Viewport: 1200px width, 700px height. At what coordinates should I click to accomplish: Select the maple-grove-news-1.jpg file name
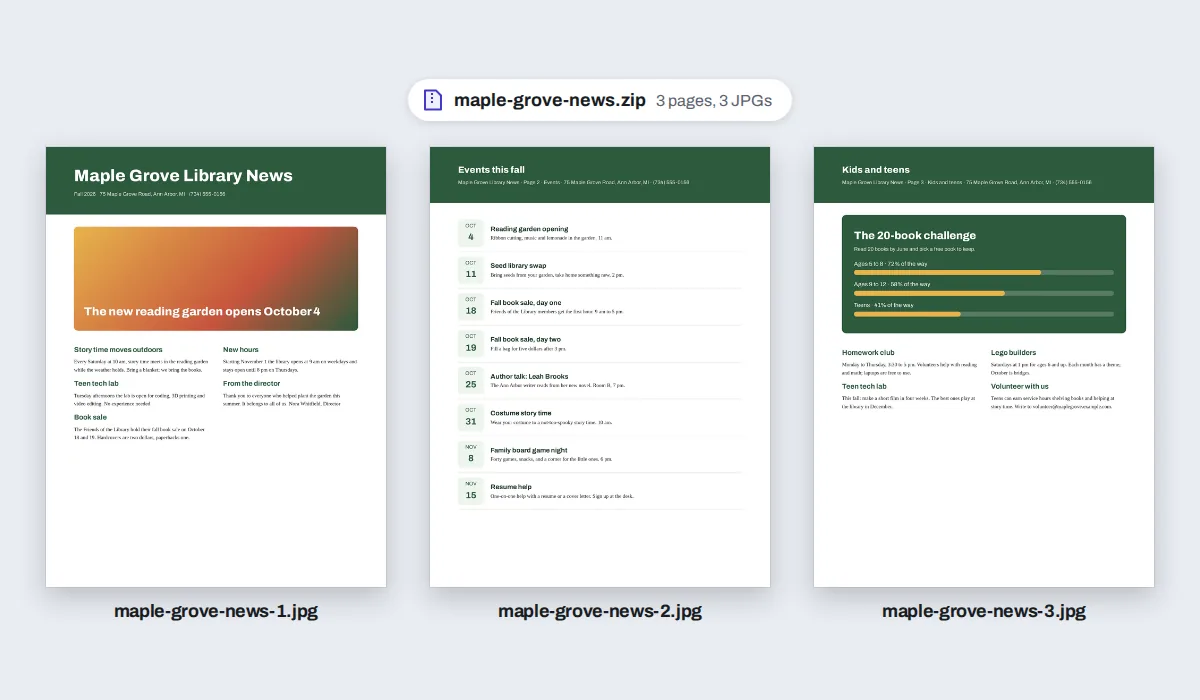coord(216,611)
